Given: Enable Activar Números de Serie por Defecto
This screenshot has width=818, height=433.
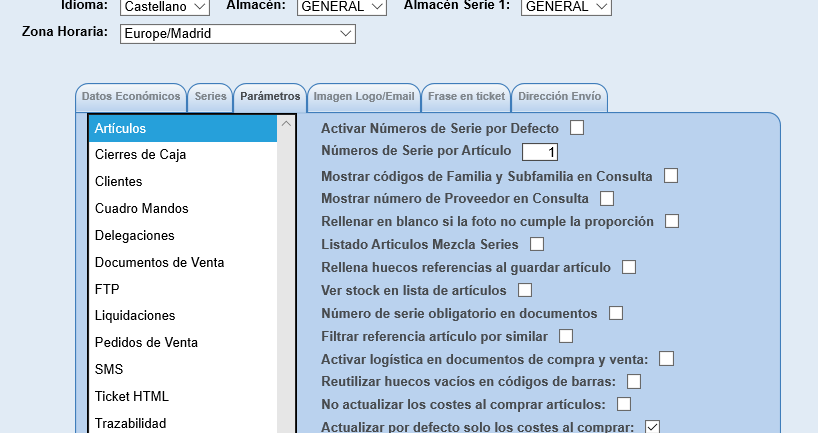Looking at the screenshot, I should click(x=577, y=128).
